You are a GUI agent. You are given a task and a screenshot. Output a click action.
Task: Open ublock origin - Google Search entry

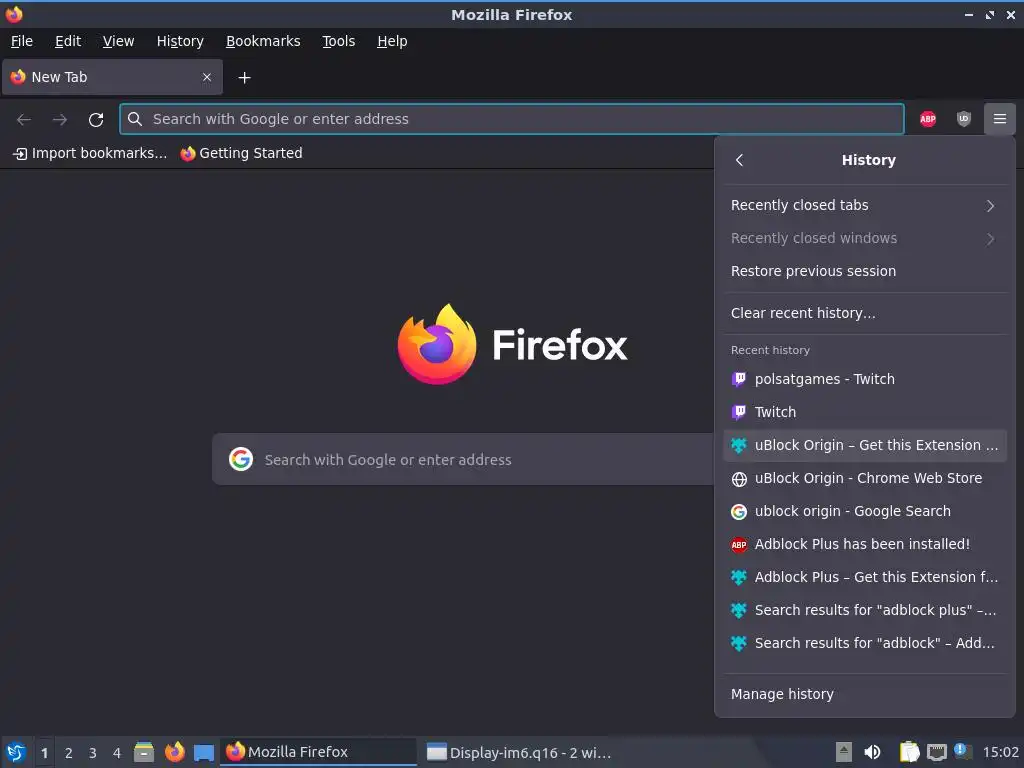pyautogui.click(x=865, y=511)
